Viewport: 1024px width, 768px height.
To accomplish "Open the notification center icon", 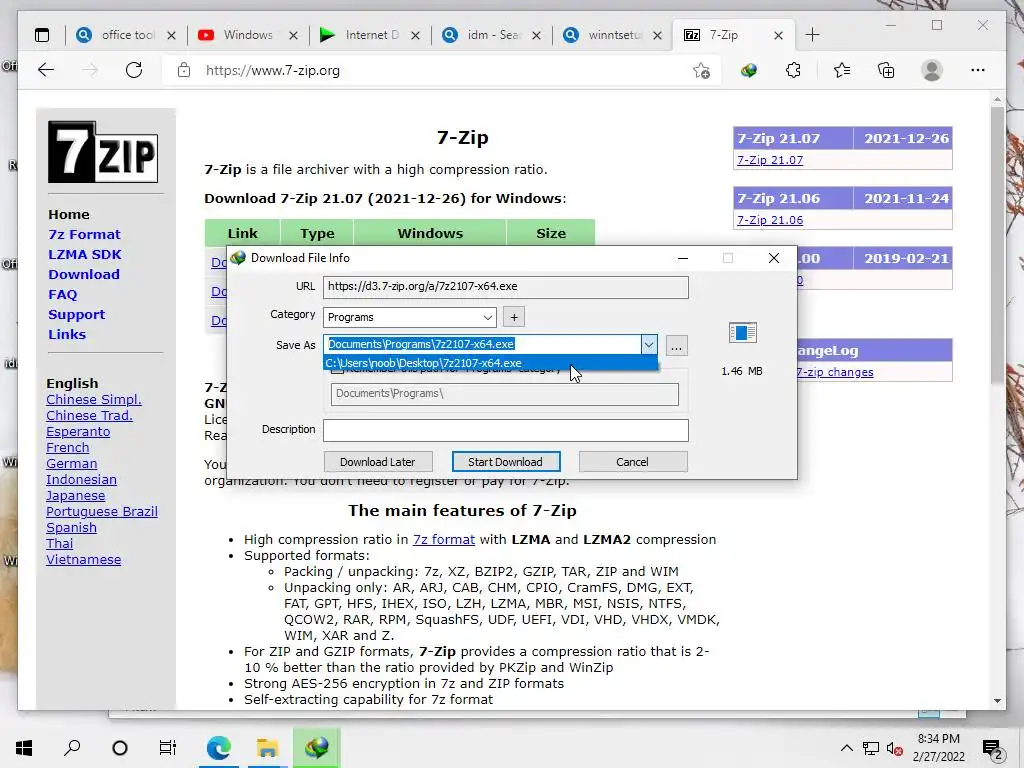I will [x=992, y=750].
